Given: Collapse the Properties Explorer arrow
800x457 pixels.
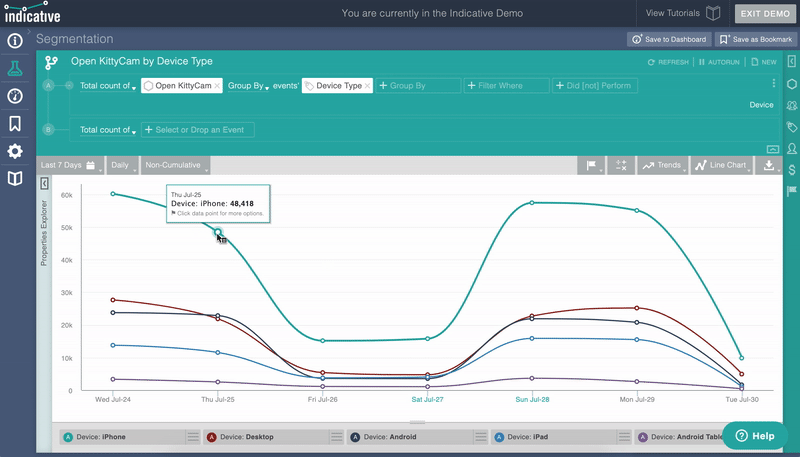Looking at the screenshot, I should coord(44,183).
